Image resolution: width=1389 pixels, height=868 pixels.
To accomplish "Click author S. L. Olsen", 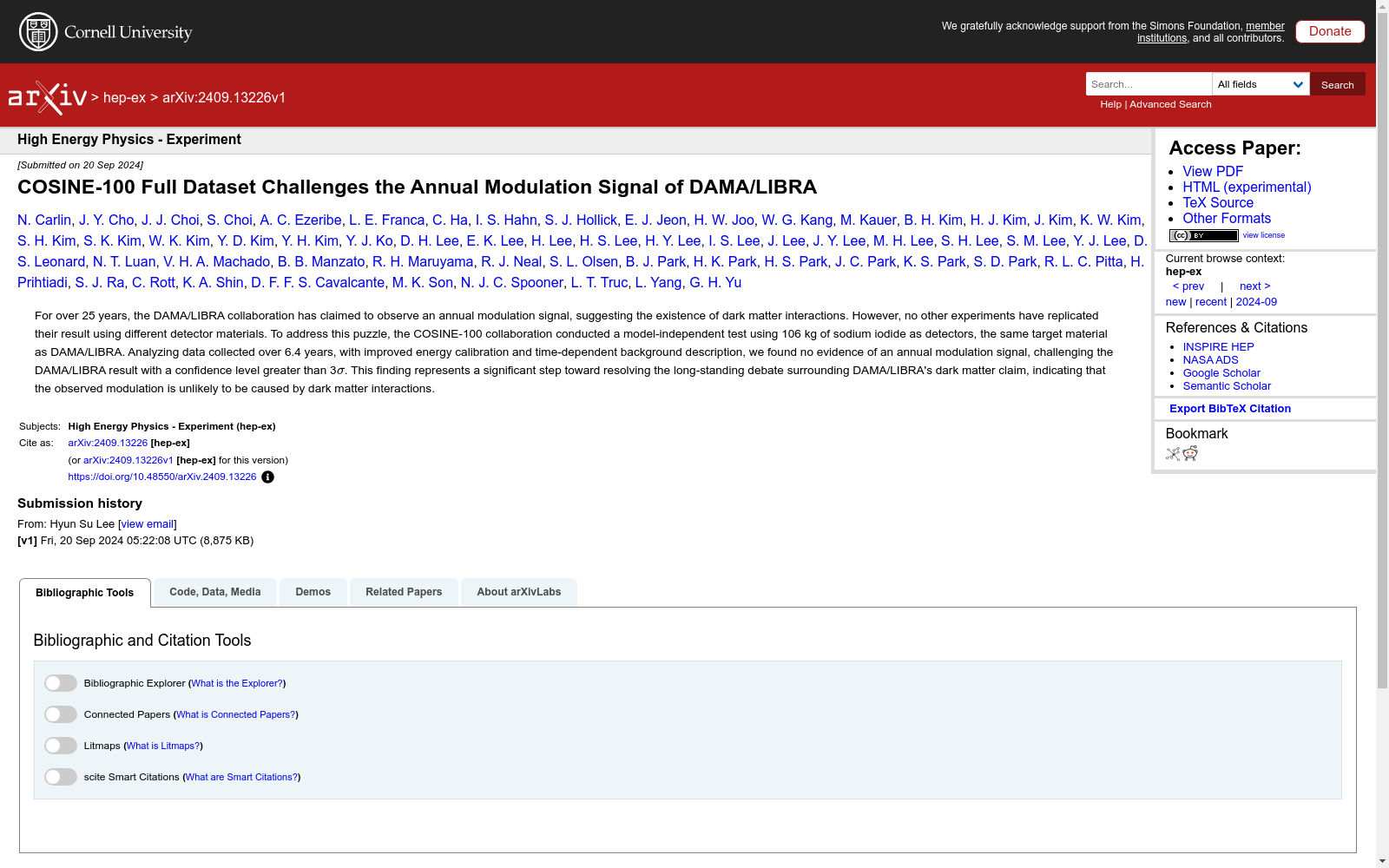I will 583,262.
